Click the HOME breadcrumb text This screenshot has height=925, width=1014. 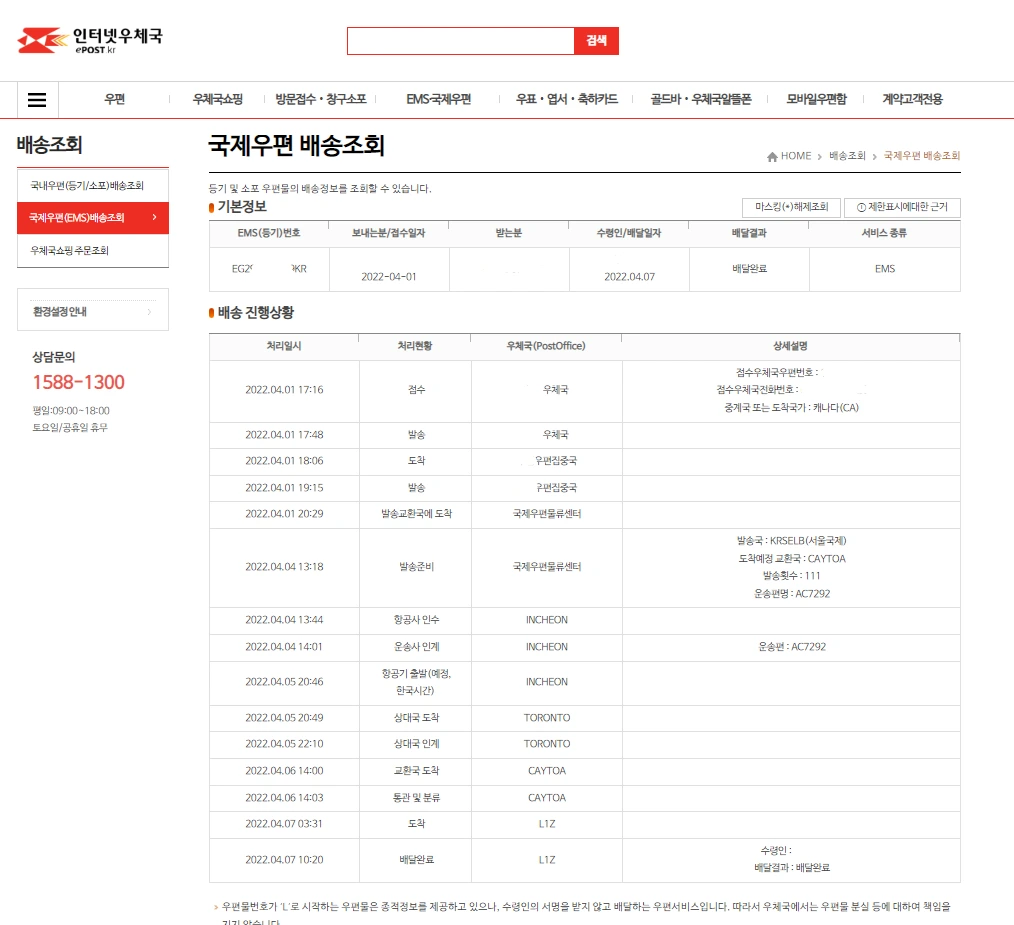(x=795, y=156)
